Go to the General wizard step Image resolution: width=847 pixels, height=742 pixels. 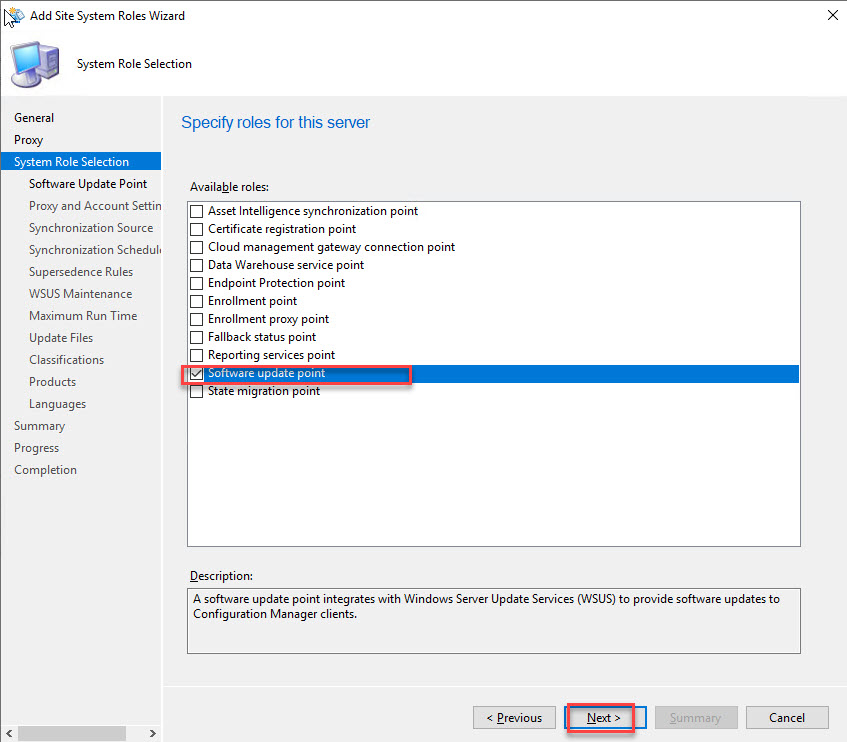(x=34, y=118)
